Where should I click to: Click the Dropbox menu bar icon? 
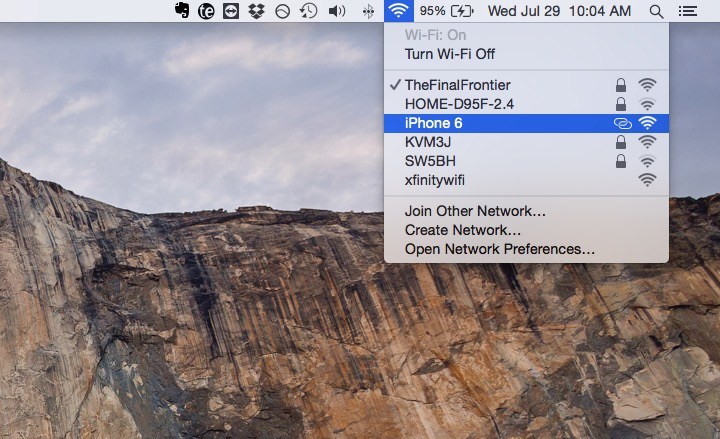257,11
